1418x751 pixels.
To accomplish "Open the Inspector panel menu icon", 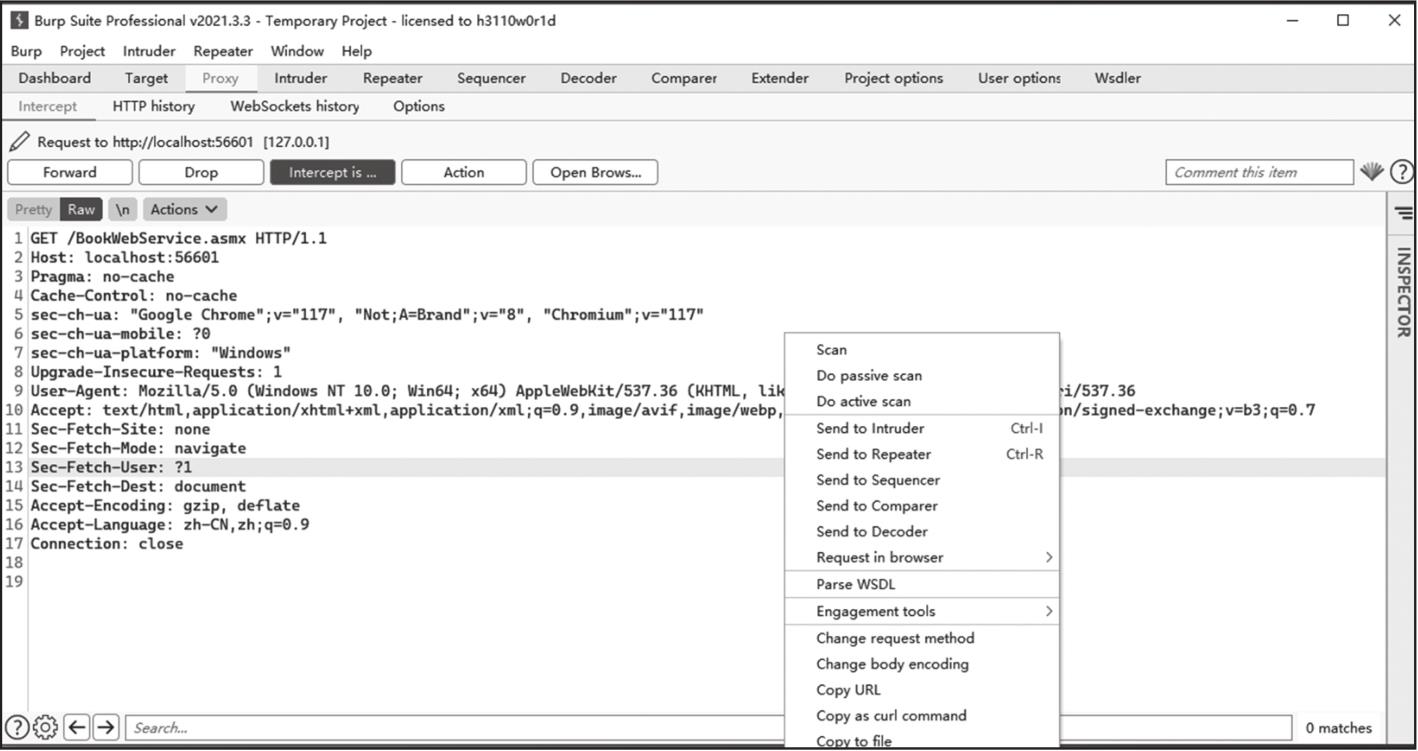I will tap(1404, 213).
